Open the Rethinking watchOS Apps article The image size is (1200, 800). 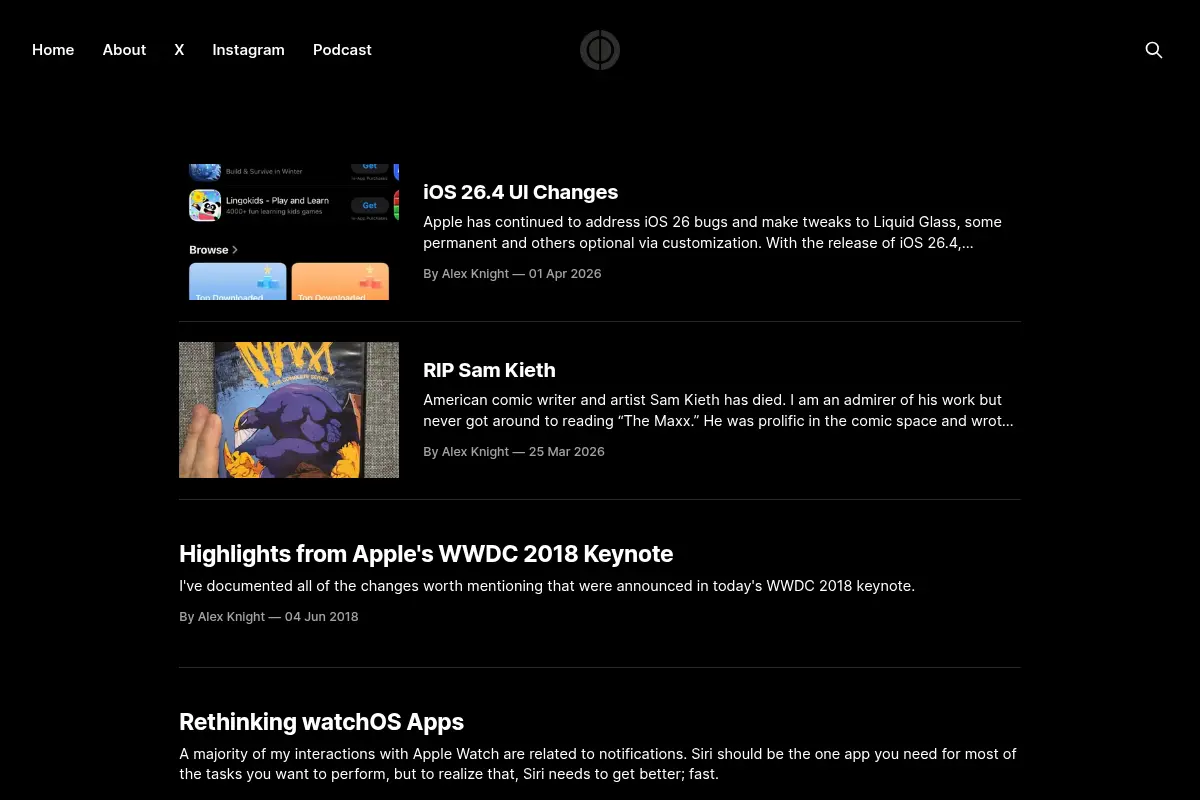click(321, 722)
